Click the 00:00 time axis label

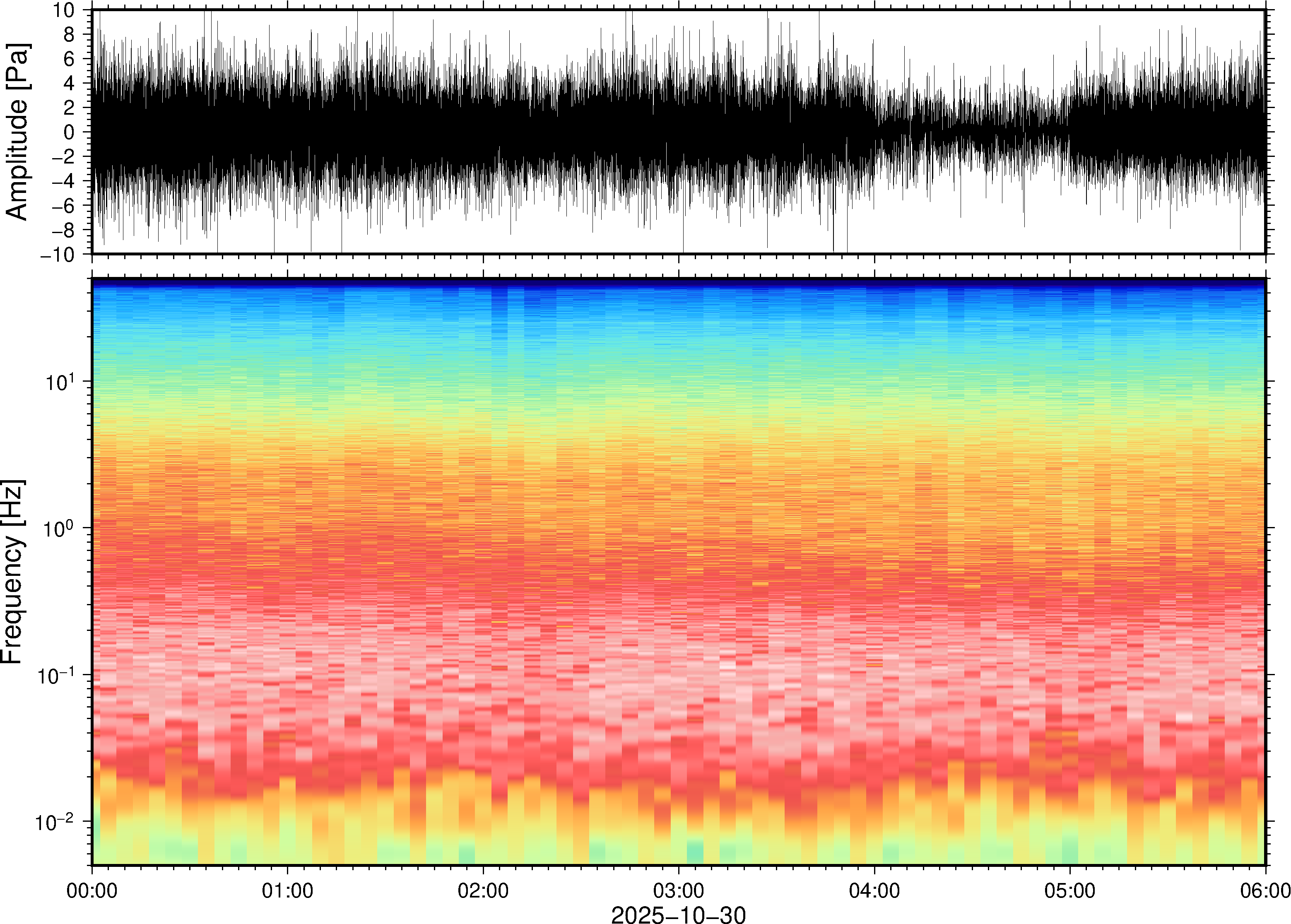pos(92,890)
